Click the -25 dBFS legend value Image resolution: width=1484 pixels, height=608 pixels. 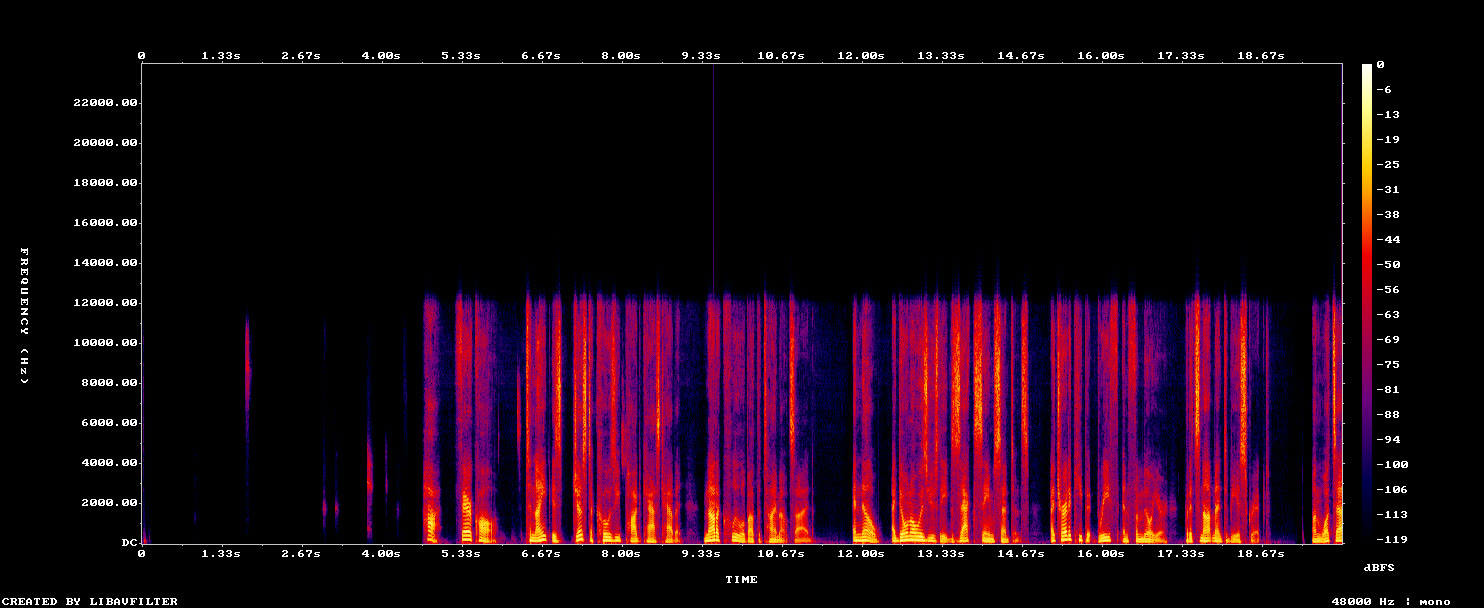[x=1387, y=164]
